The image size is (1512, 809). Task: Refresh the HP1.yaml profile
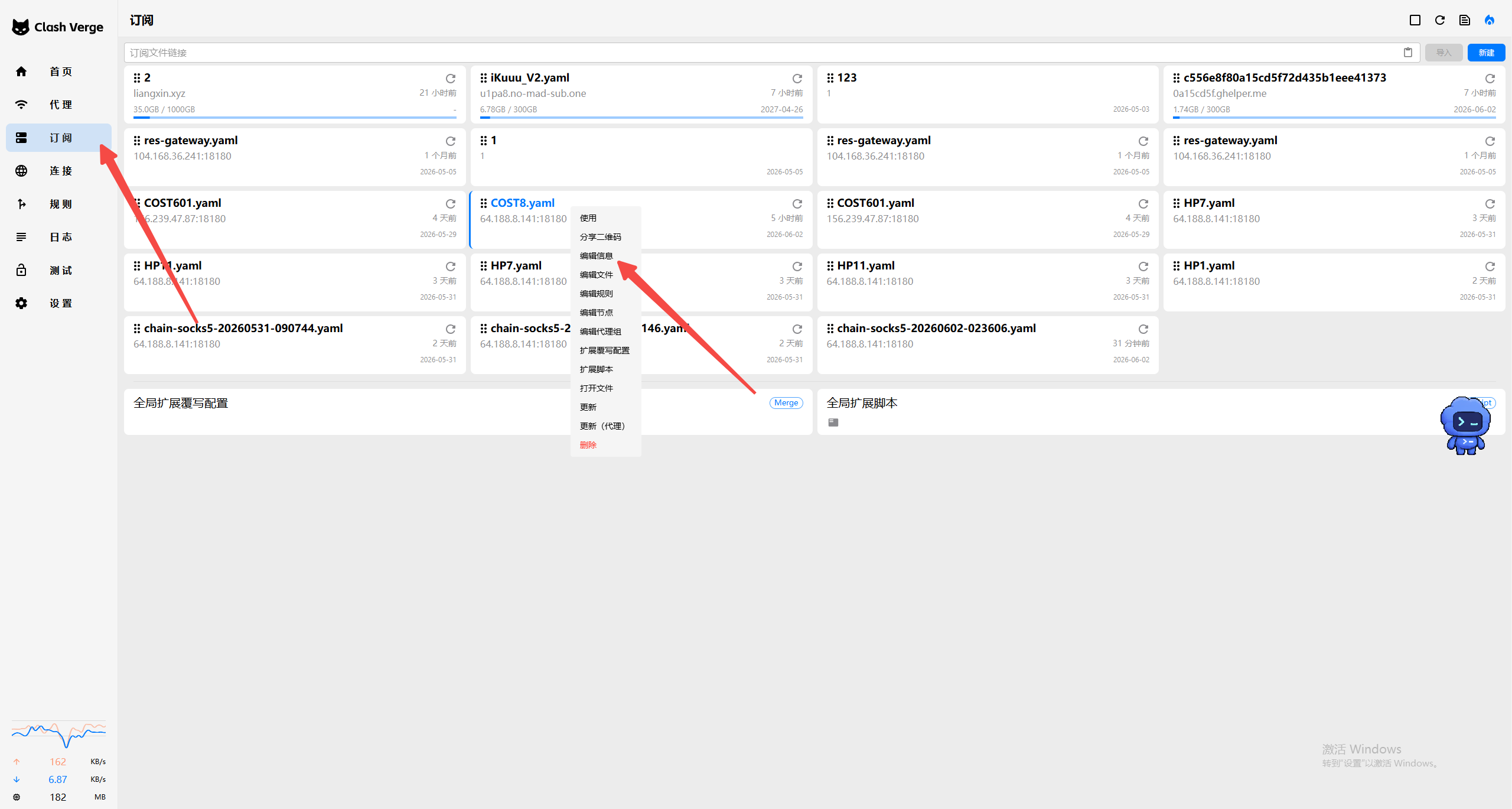[x=1490, y=267]
